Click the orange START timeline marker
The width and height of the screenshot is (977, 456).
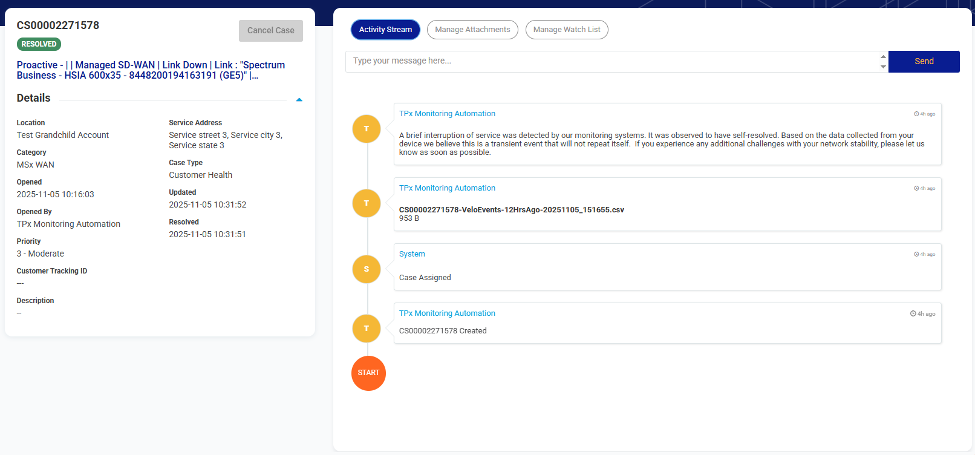pos(368,373)
